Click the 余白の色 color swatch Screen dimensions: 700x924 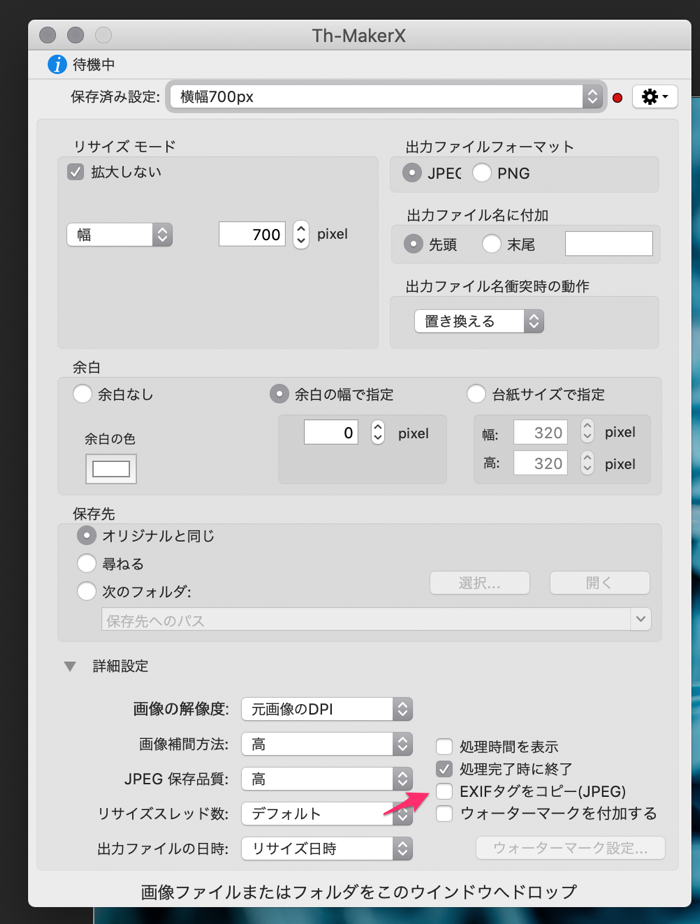pos(111,468)
